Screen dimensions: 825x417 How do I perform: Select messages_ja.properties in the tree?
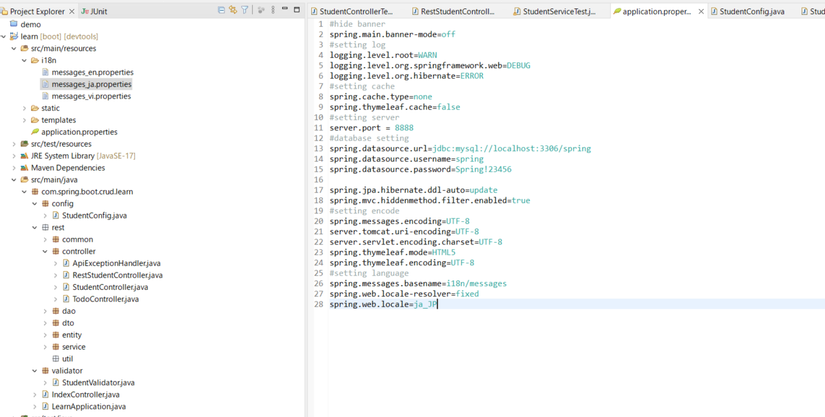91,84
